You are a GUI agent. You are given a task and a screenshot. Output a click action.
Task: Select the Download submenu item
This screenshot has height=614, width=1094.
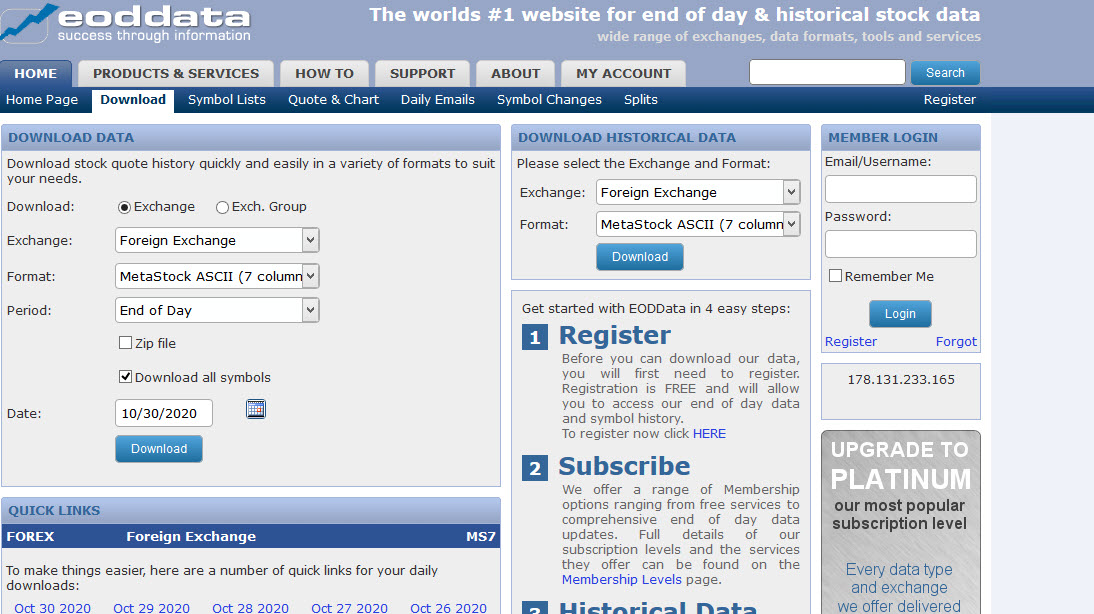coord(133,100)
